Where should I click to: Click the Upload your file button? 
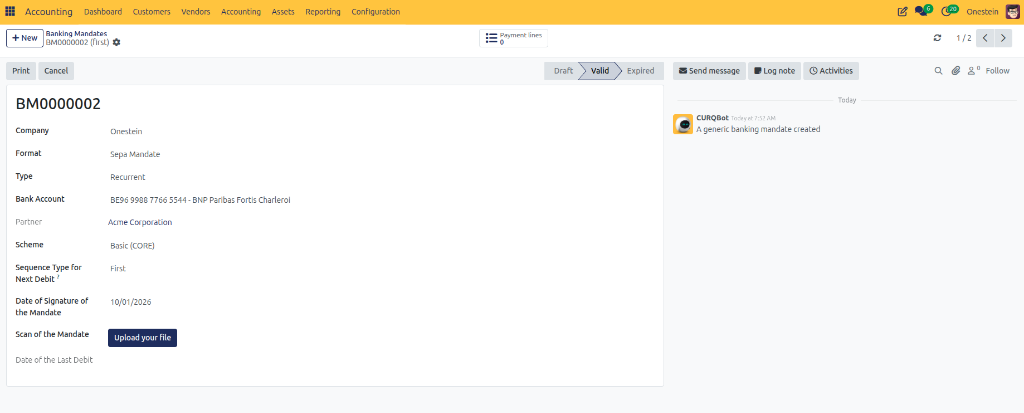click(x=142, y=338)
